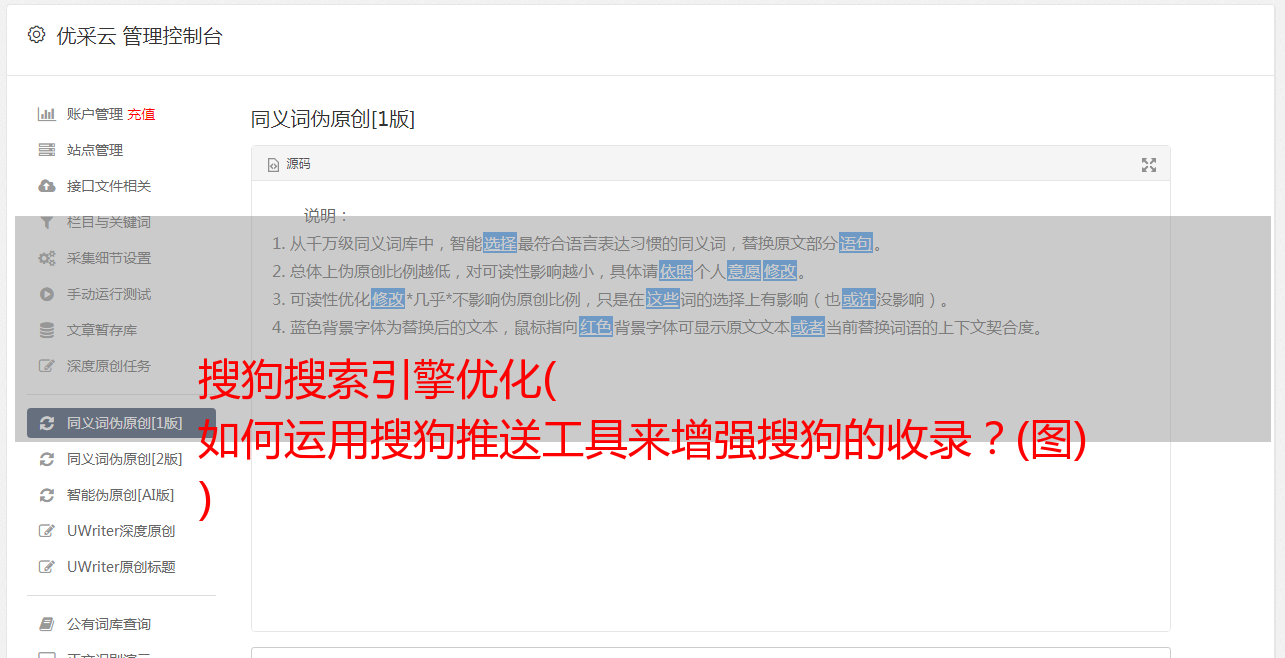Open 深度原创任务 from sidebar
The width and height of the screenshot is (1285, 658).
[109, 366]
